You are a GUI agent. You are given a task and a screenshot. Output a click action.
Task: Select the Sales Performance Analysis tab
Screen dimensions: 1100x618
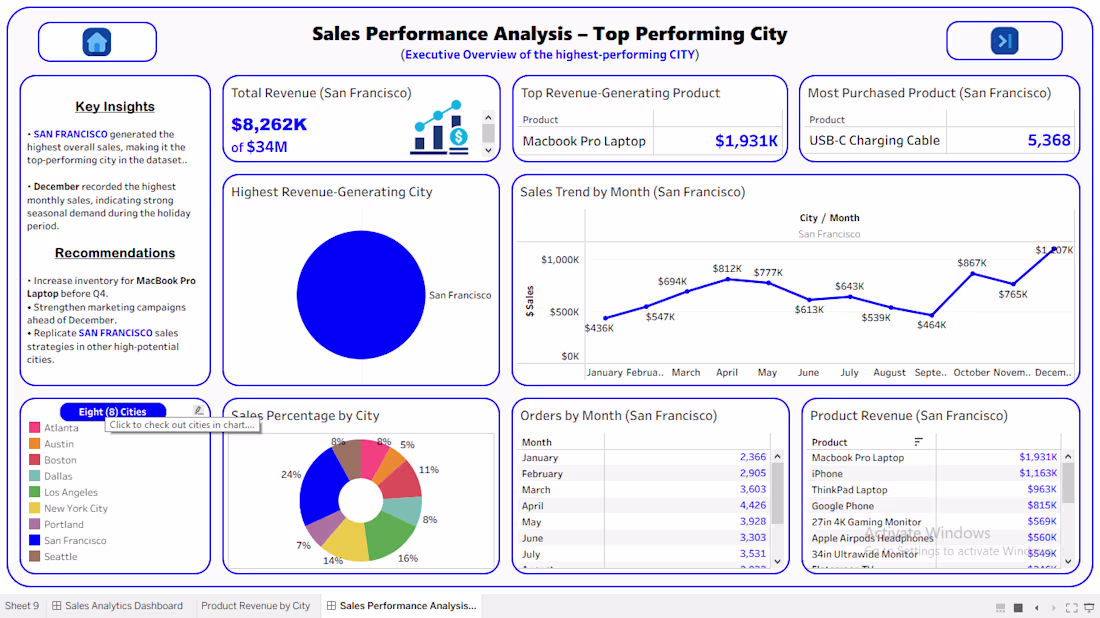pyautogui.click(x=401, y=606)
